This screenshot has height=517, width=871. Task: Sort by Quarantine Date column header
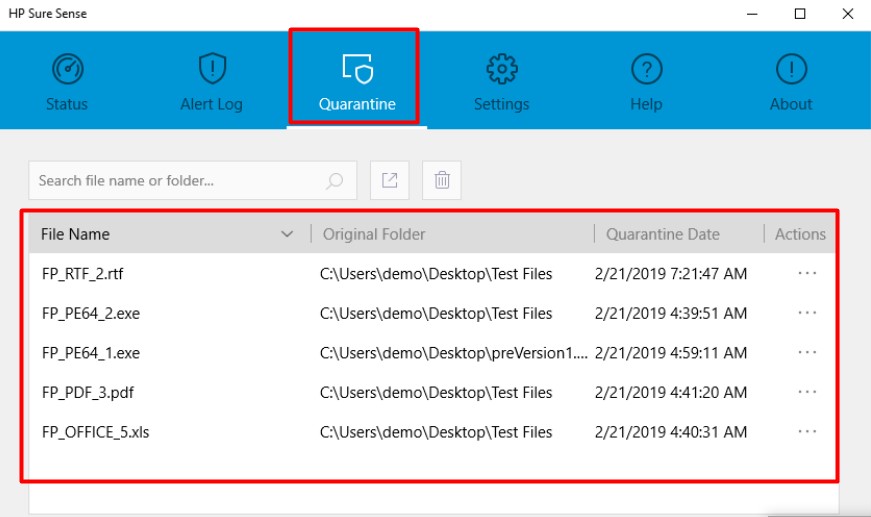coord(663,234)
